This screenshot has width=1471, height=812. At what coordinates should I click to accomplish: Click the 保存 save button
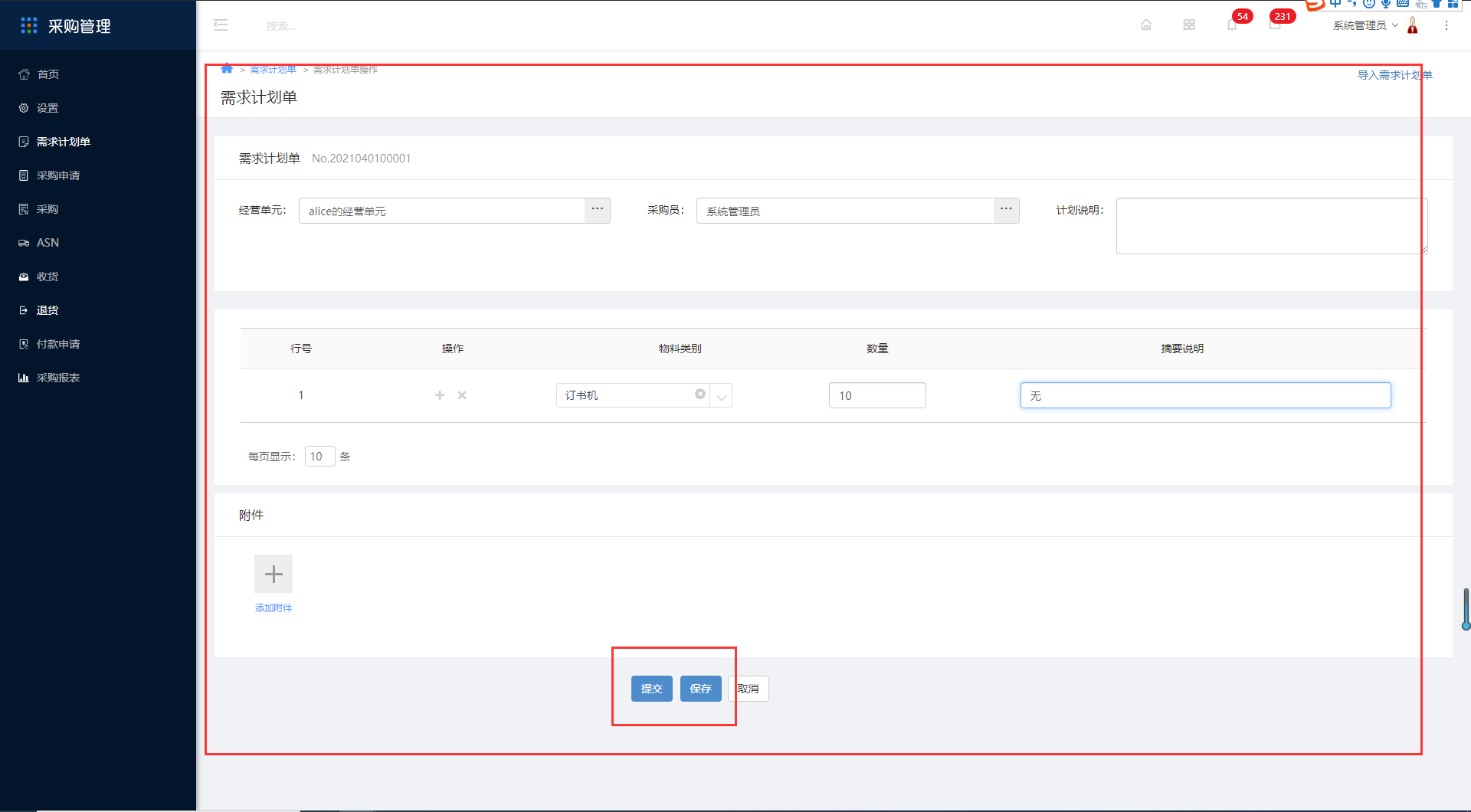pyautogui.click(x=701, y=689)
